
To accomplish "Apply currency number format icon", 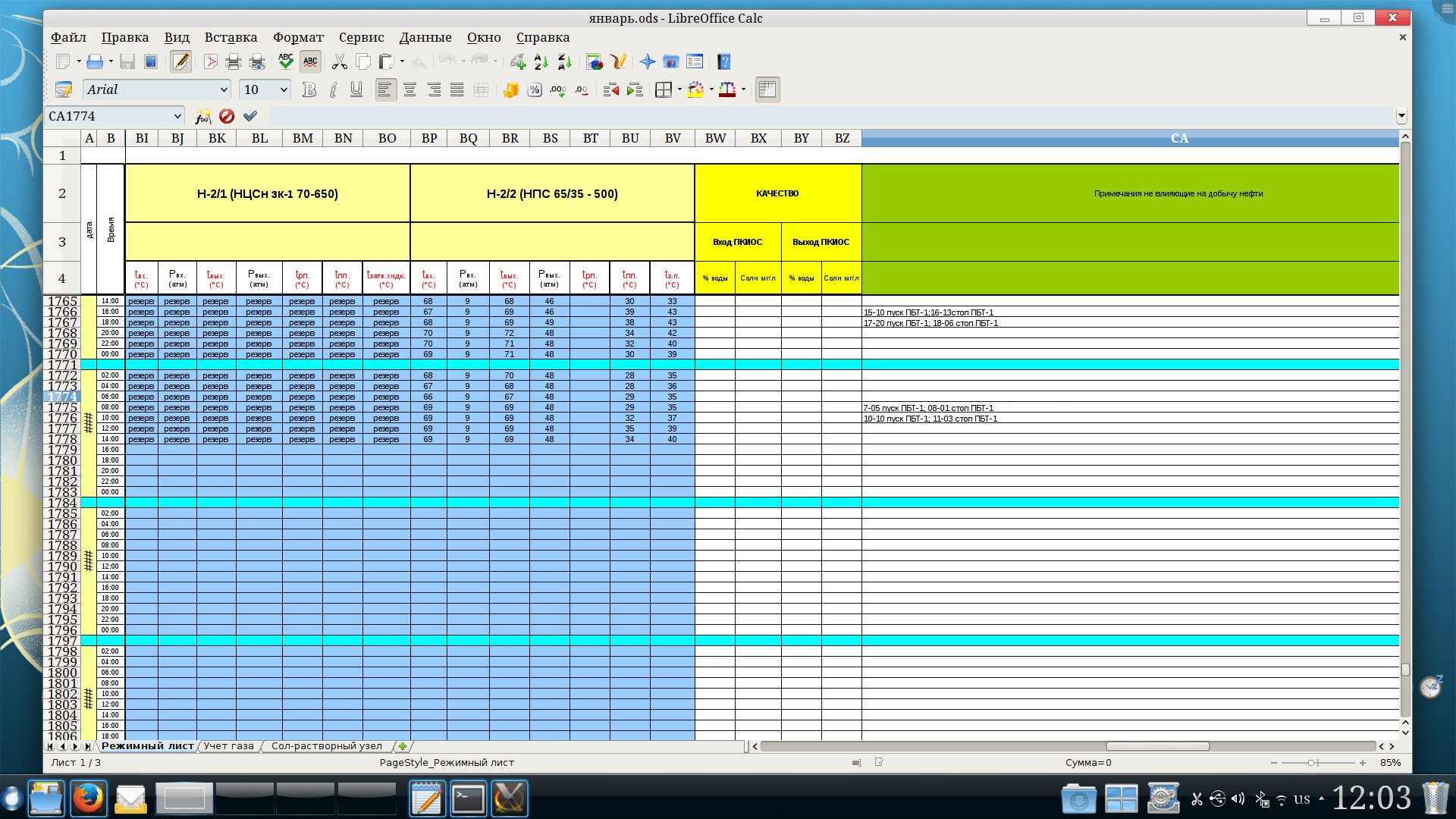I will (511, 90).
